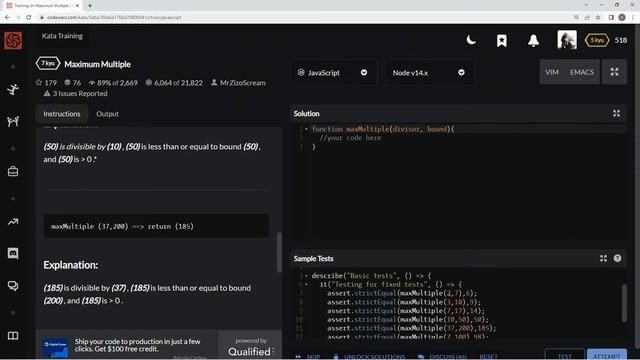This screenshot has width=640, height=360.
Task: Open the Leaderboard trend arrow icon
Action: [13, 222]
